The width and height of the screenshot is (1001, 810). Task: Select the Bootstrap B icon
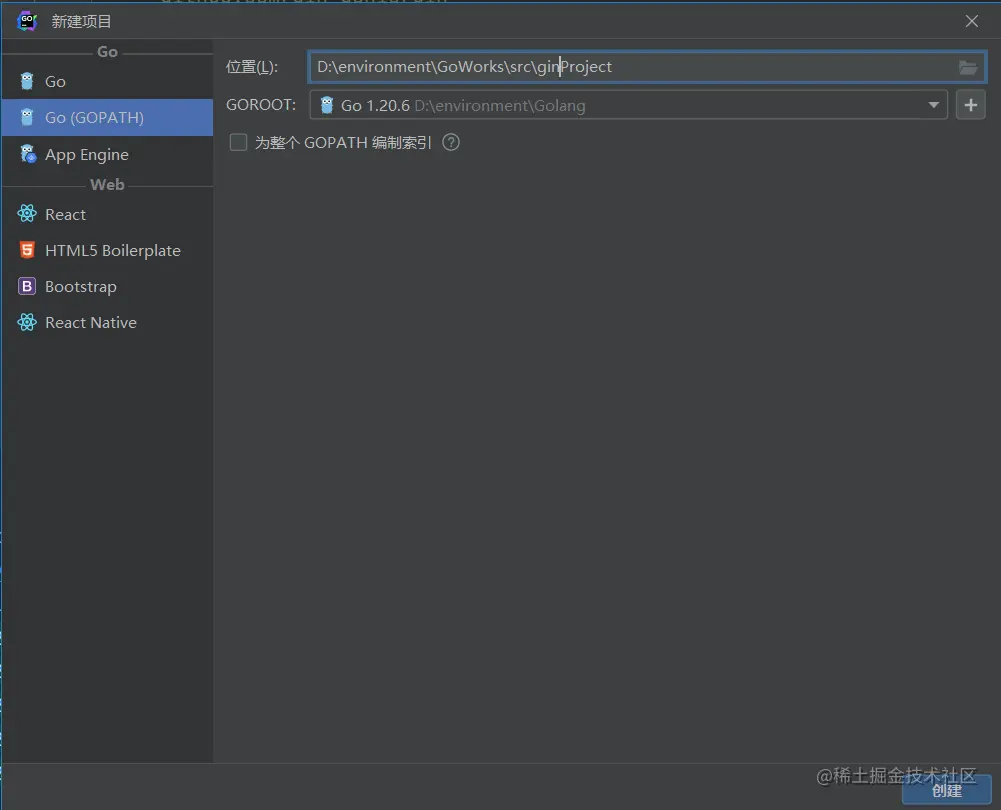pyautogui.click(x=27, y=286)
